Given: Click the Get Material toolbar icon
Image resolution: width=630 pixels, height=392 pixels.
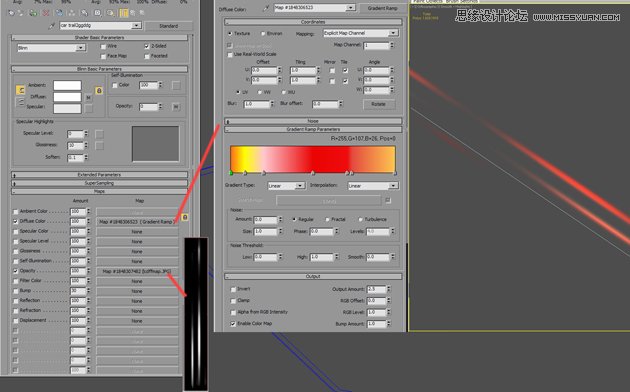Looking at the screenshot, I should click(x=11, y=13).
